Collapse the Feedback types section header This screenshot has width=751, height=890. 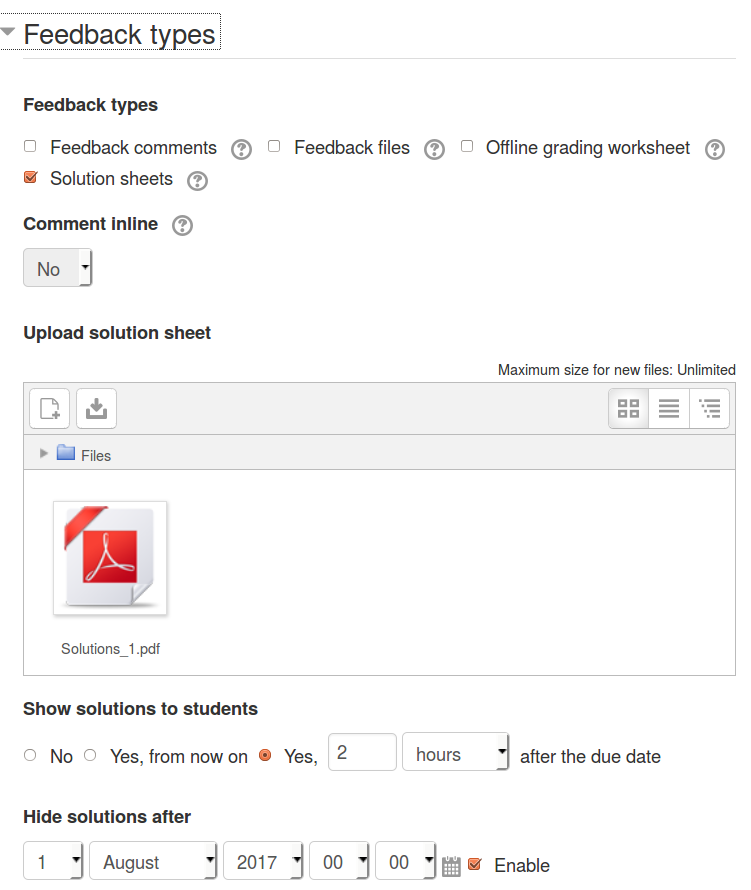(x=111, y=34)
